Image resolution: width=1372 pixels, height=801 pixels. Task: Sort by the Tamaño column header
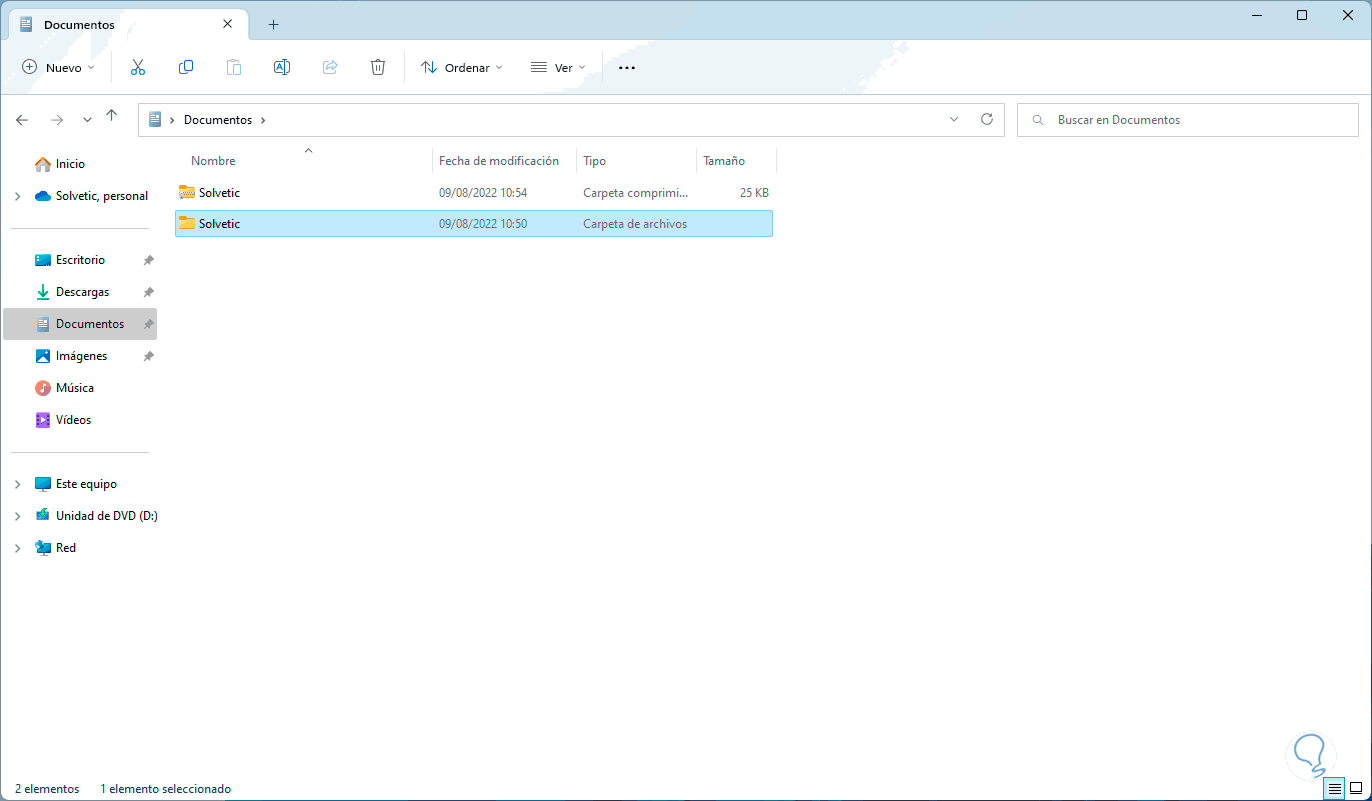click(x=724, y=161)
